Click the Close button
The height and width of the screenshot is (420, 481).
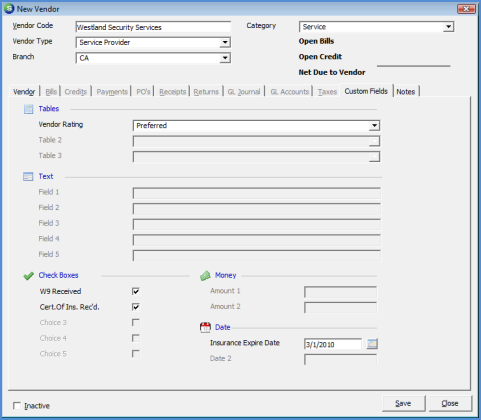[x=450, y=403]
